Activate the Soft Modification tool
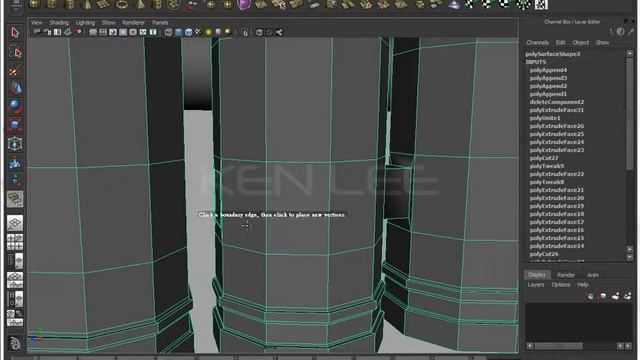The image size is (640, 360). [15, 162]
